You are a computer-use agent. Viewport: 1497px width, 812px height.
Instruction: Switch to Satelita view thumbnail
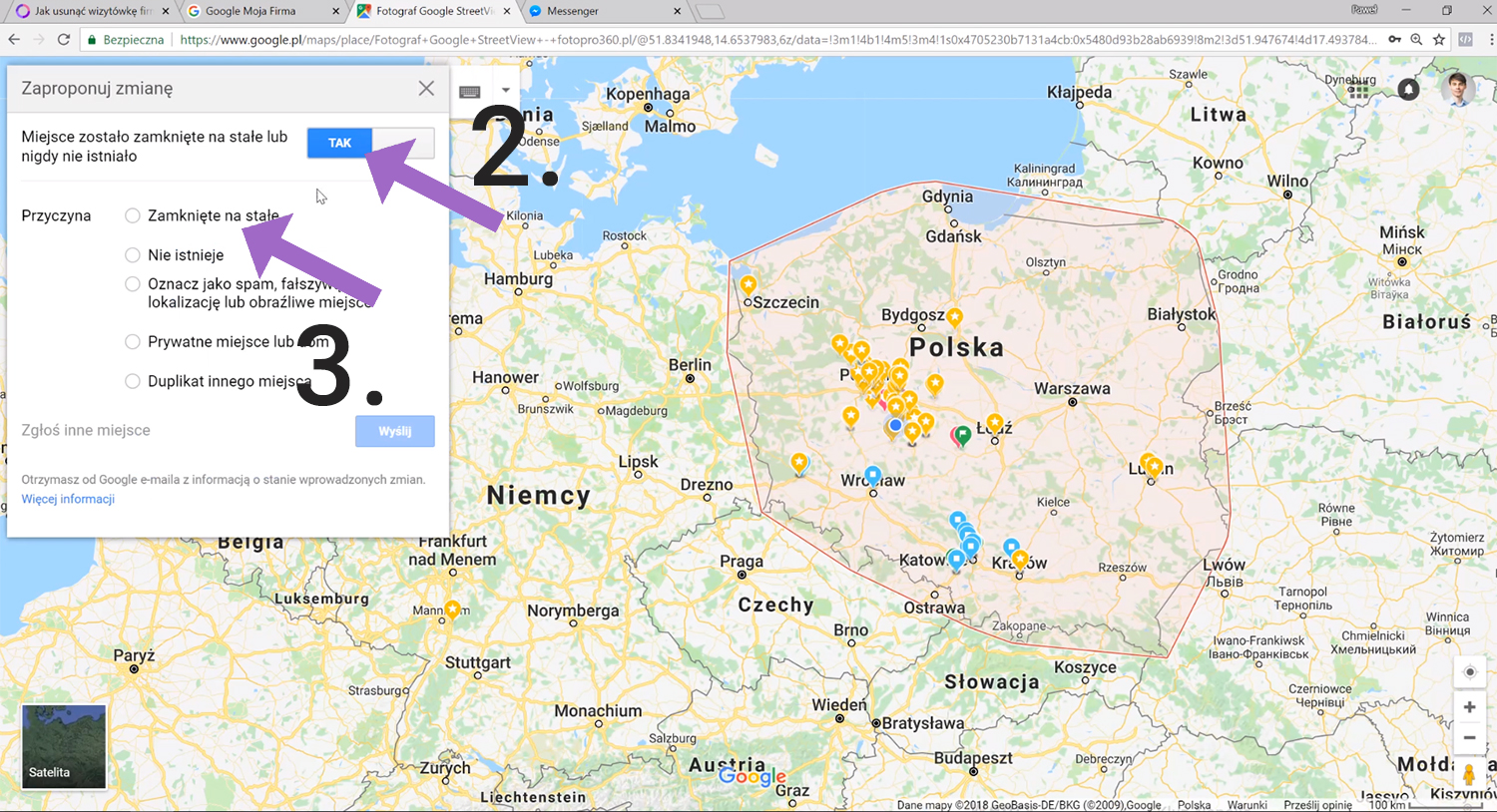click(64, 747)
